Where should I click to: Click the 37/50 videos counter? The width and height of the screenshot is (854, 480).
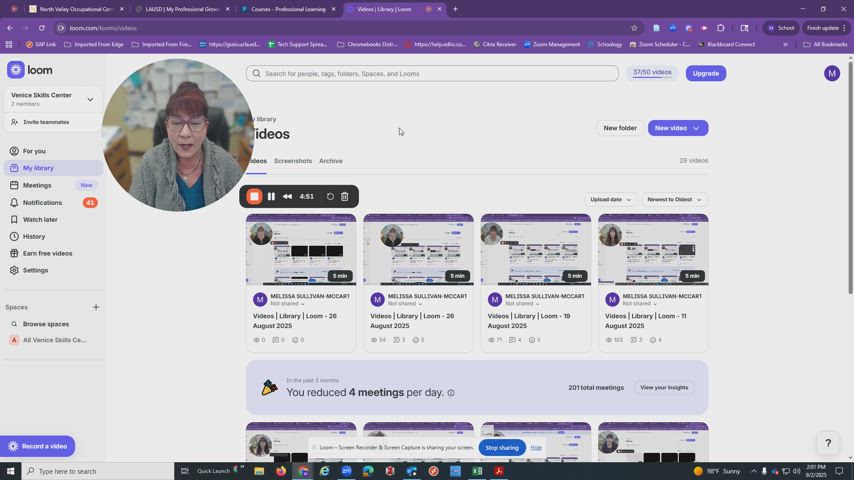(x=652, y=72)
